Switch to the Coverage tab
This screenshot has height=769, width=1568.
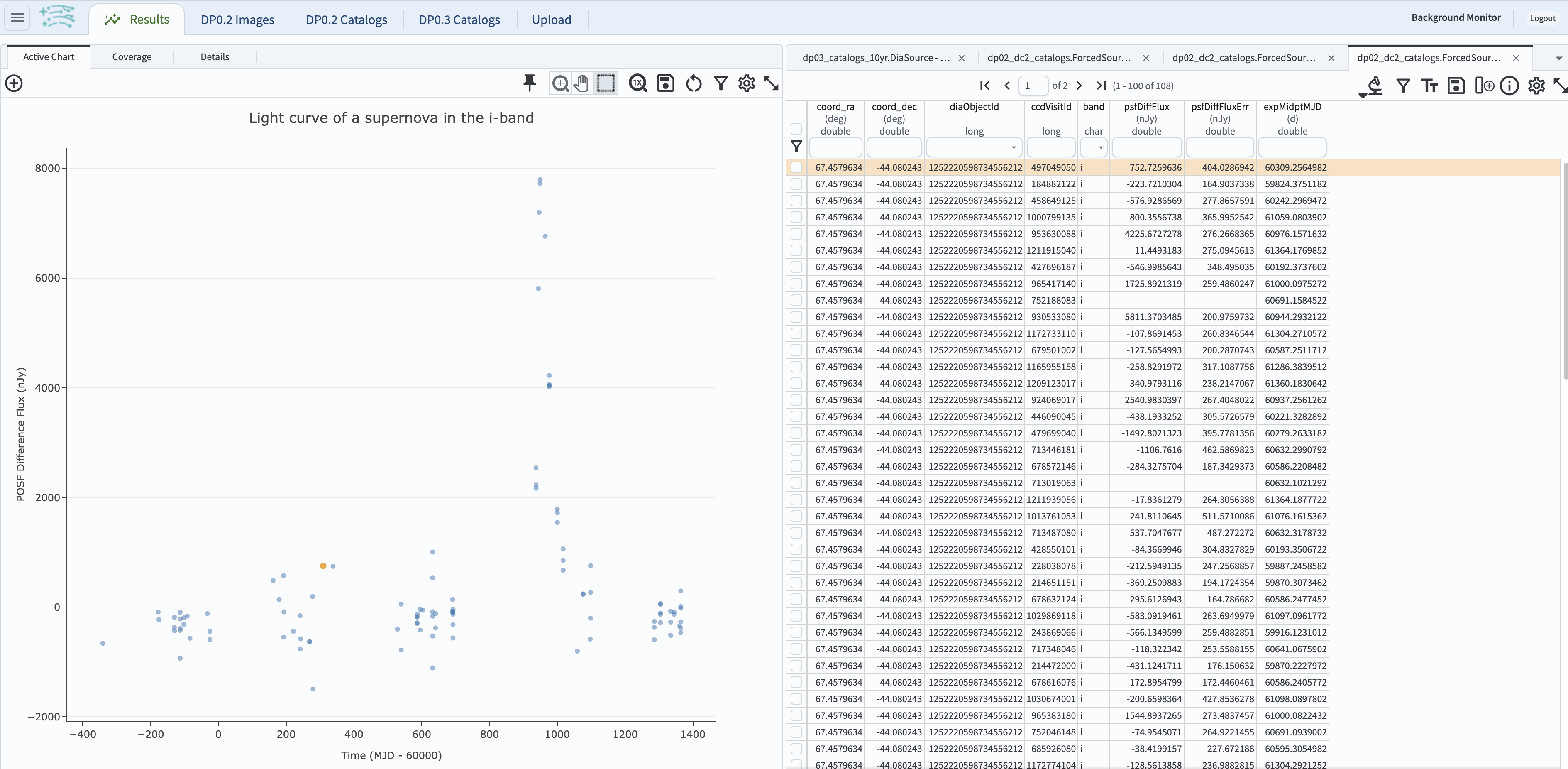tap(132, 56)
